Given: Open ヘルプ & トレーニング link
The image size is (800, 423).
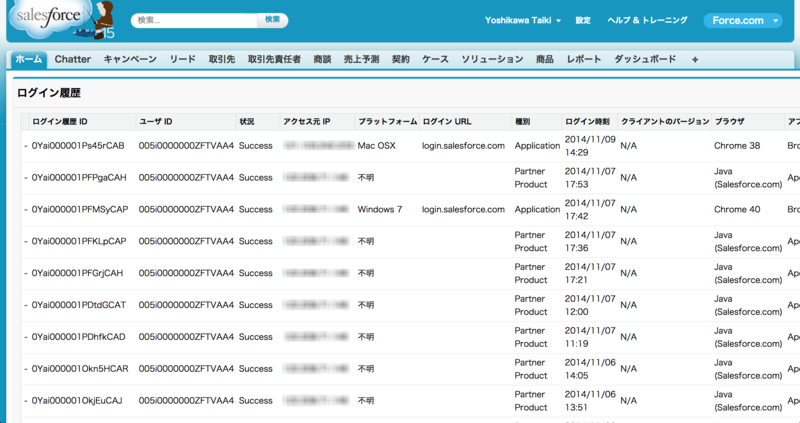Looking at the screenshot, I should [647, 20].
